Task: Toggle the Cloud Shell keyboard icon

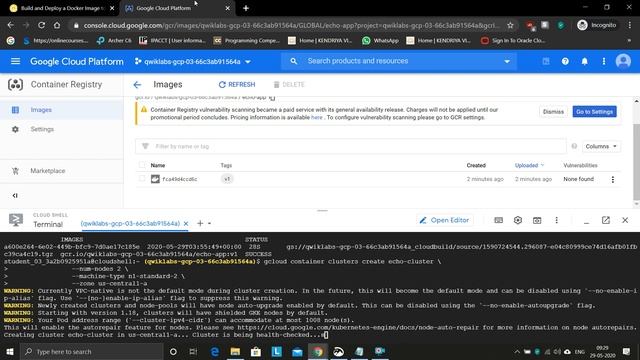Action: (x=498, y=220)
